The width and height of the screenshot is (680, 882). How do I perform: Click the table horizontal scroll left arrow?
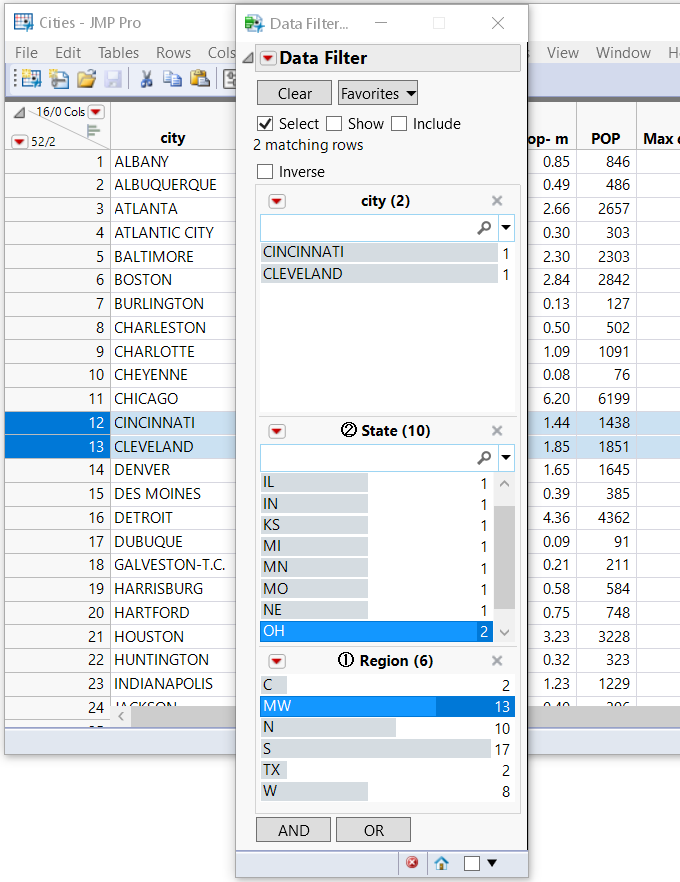coord(121,717)
